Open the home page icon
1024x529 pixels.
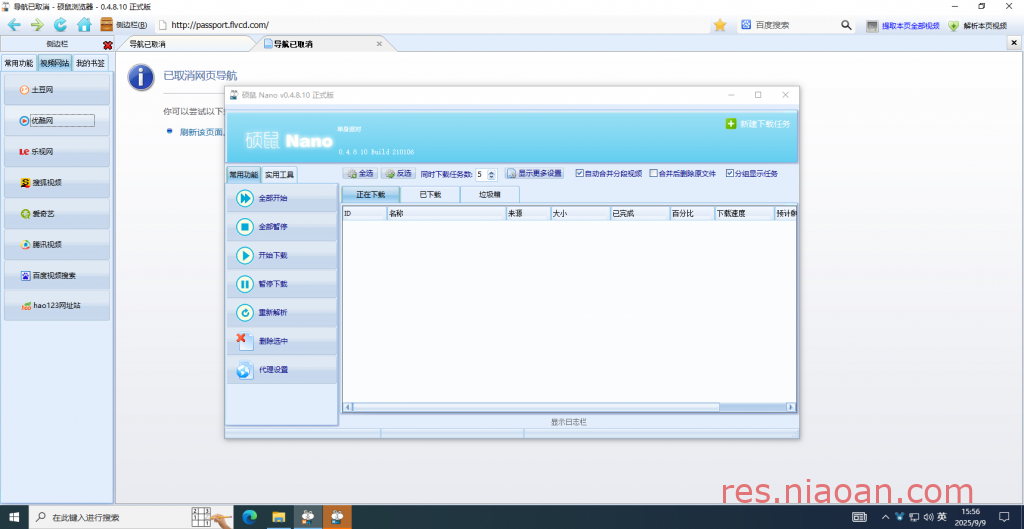pyautogui.click(x=84, y=25)
